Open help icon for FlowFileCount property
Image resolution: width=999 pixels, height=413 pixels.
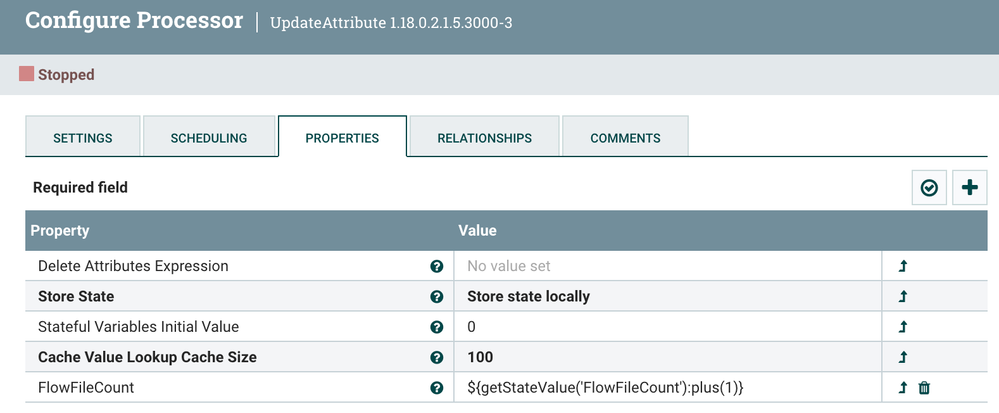[437, 388]
